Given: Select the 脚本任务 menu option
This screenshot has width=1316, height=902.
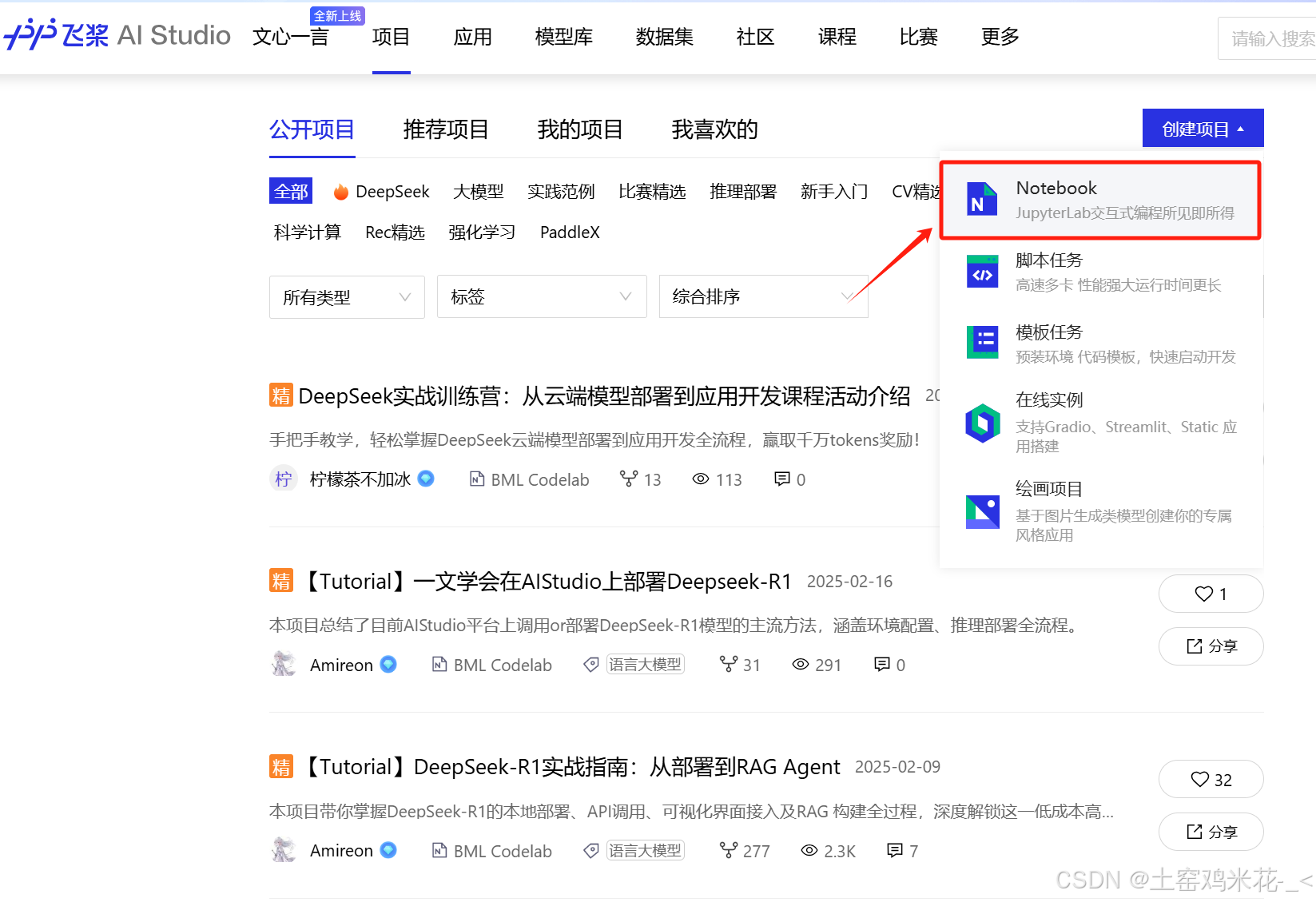Looking at the screenshot, I should pos(1100,272).
